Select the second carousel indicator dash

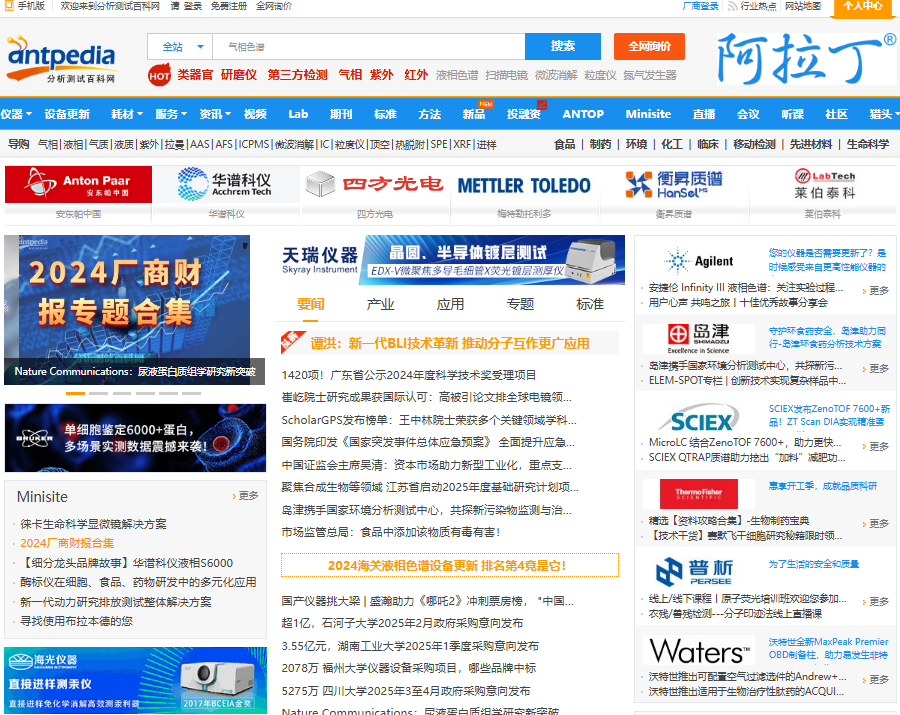click(x=98, y=393)
